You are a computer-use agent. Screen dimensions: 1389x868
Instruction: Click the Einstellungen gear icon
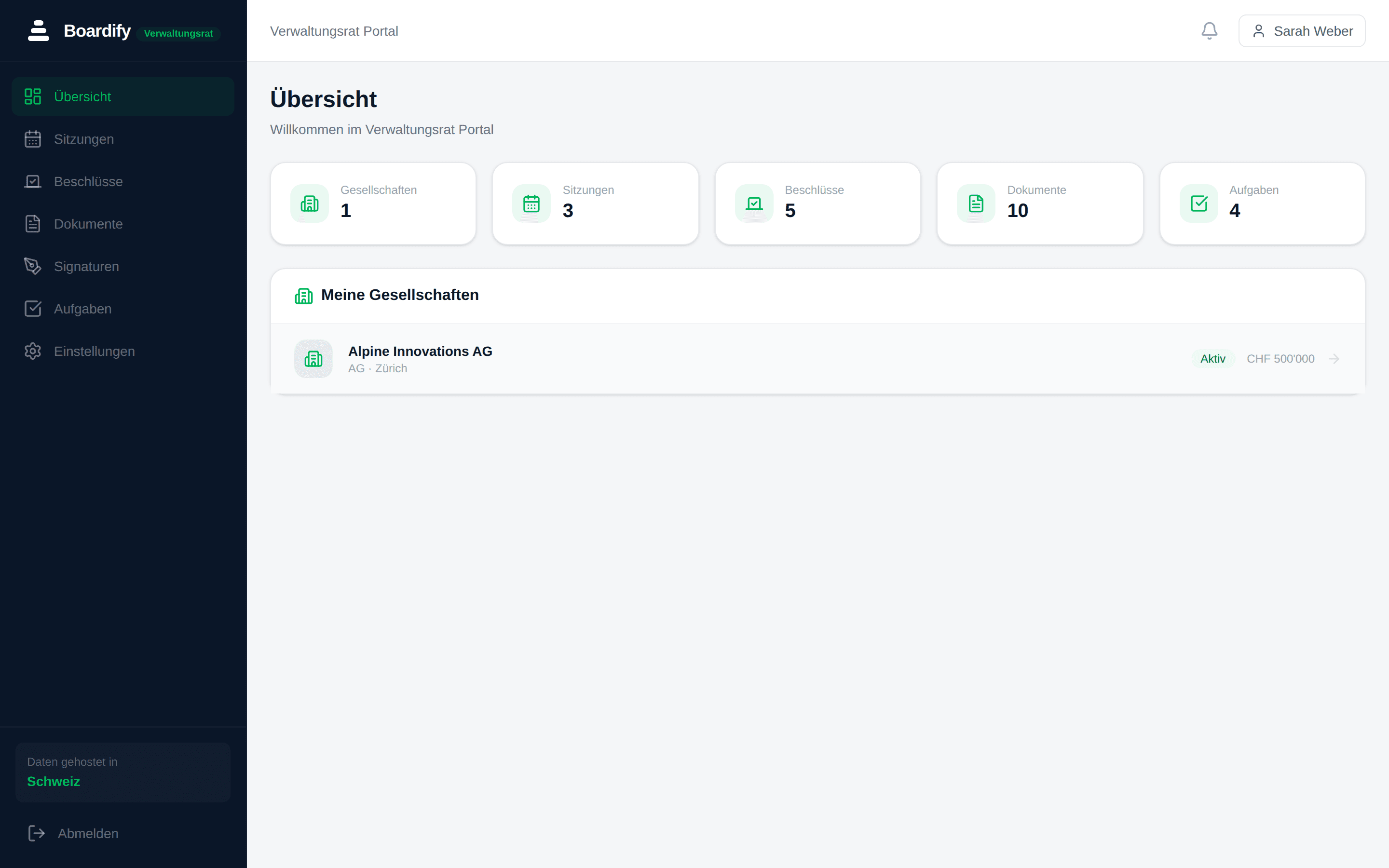[x=33, y=352]
